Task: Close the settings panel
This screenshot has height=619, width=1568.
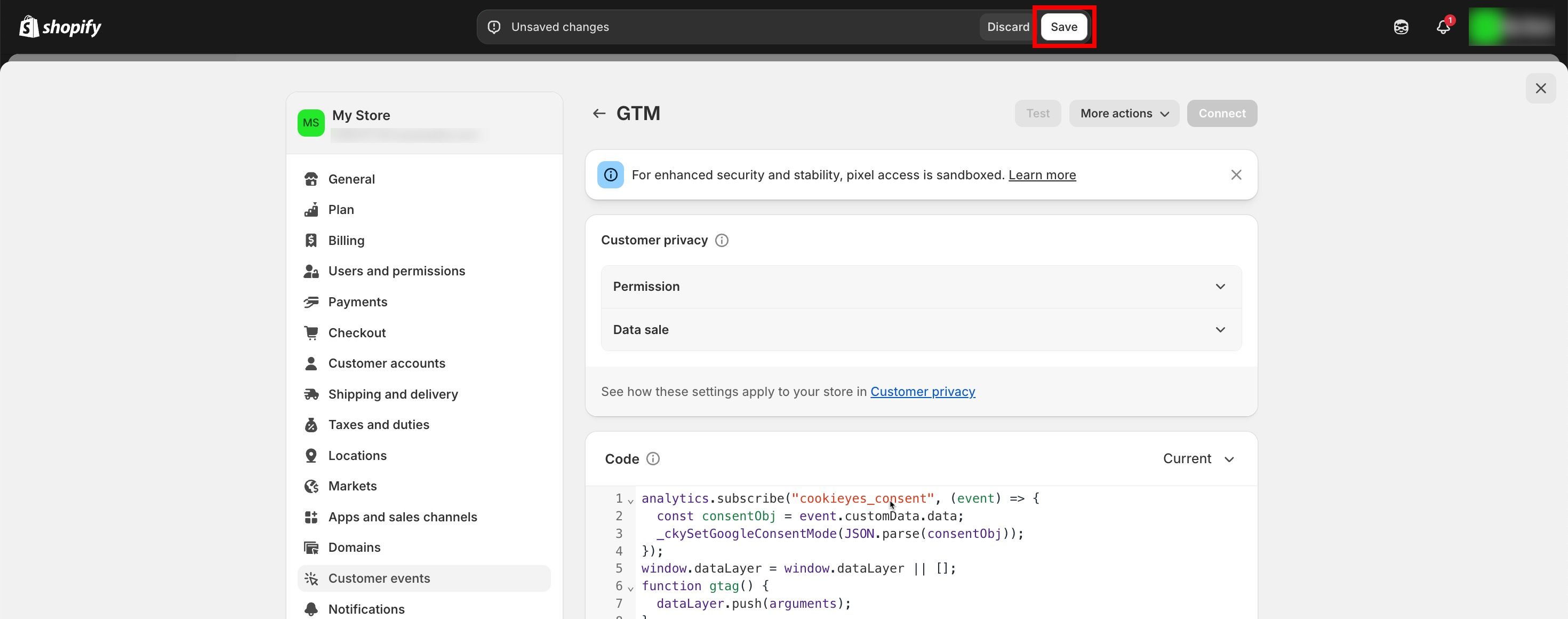Action: [1541, 89]
